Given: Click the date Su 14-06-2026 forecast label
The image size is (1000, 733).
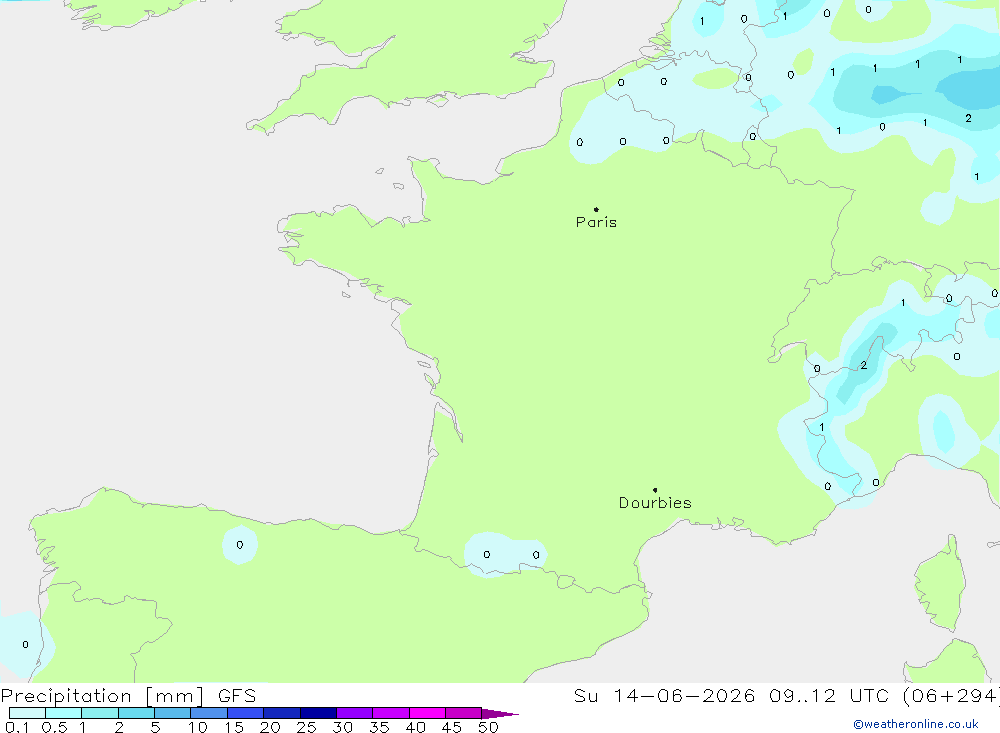Looking at the screenshot, I should pos(664,695).
